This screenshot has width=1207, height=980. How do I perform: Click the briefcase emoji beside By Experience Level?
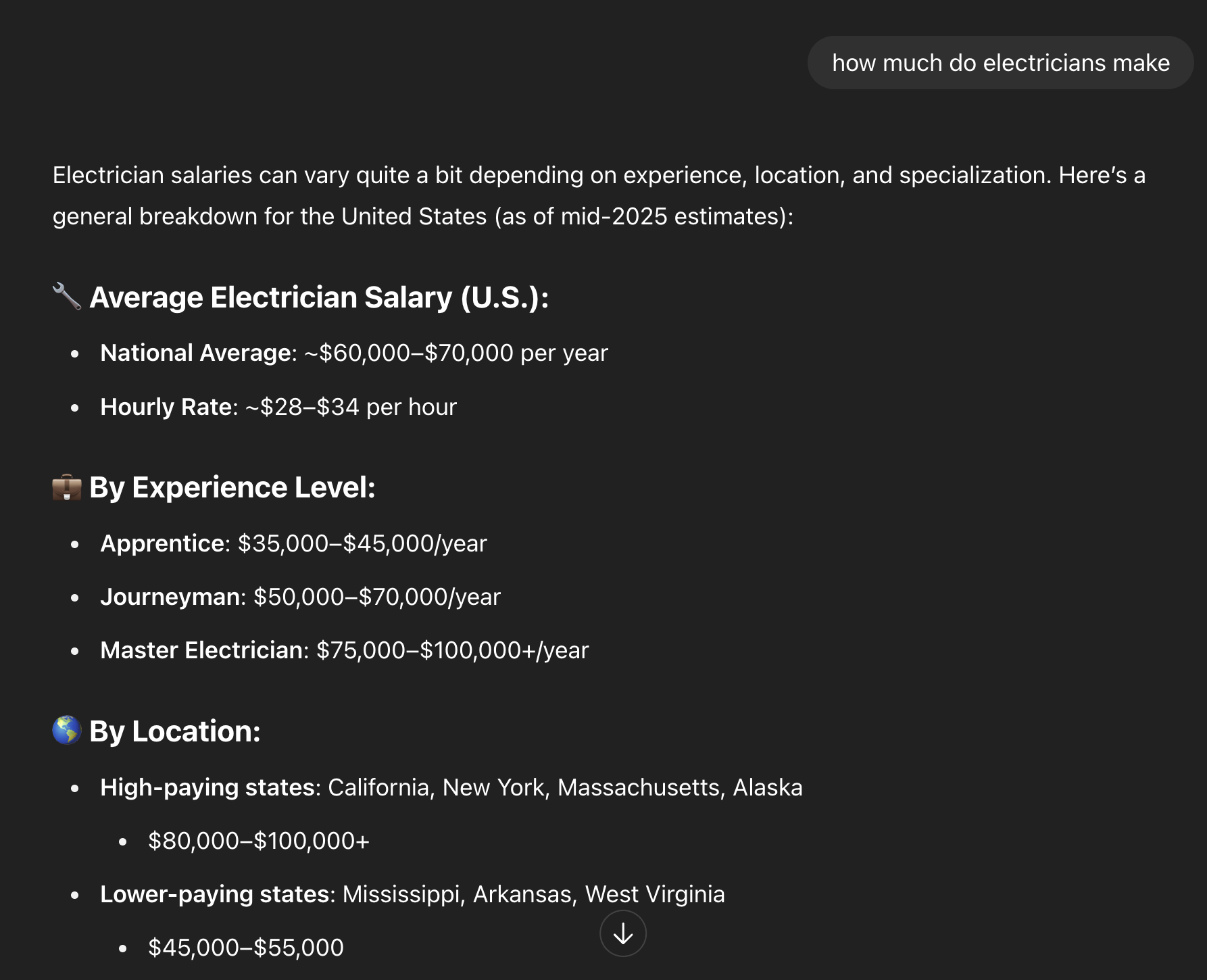(67, 487)
